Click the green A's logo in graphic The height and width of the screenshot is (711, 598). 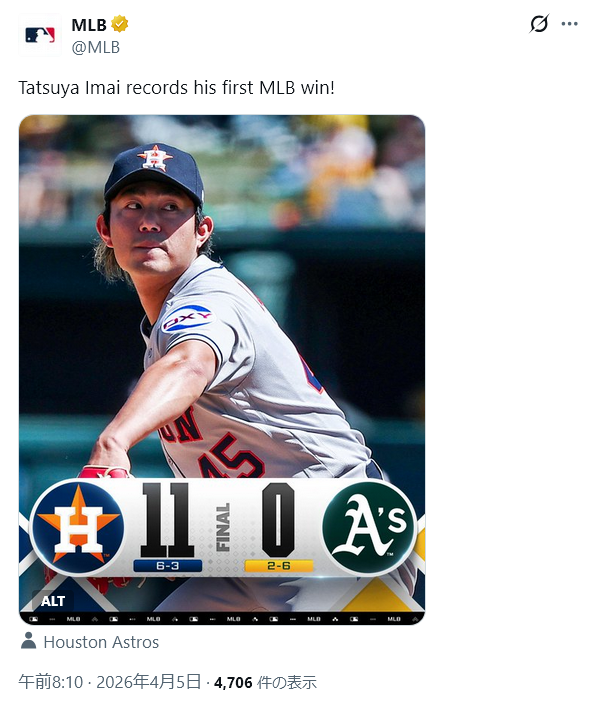click(x=369, y=526)
